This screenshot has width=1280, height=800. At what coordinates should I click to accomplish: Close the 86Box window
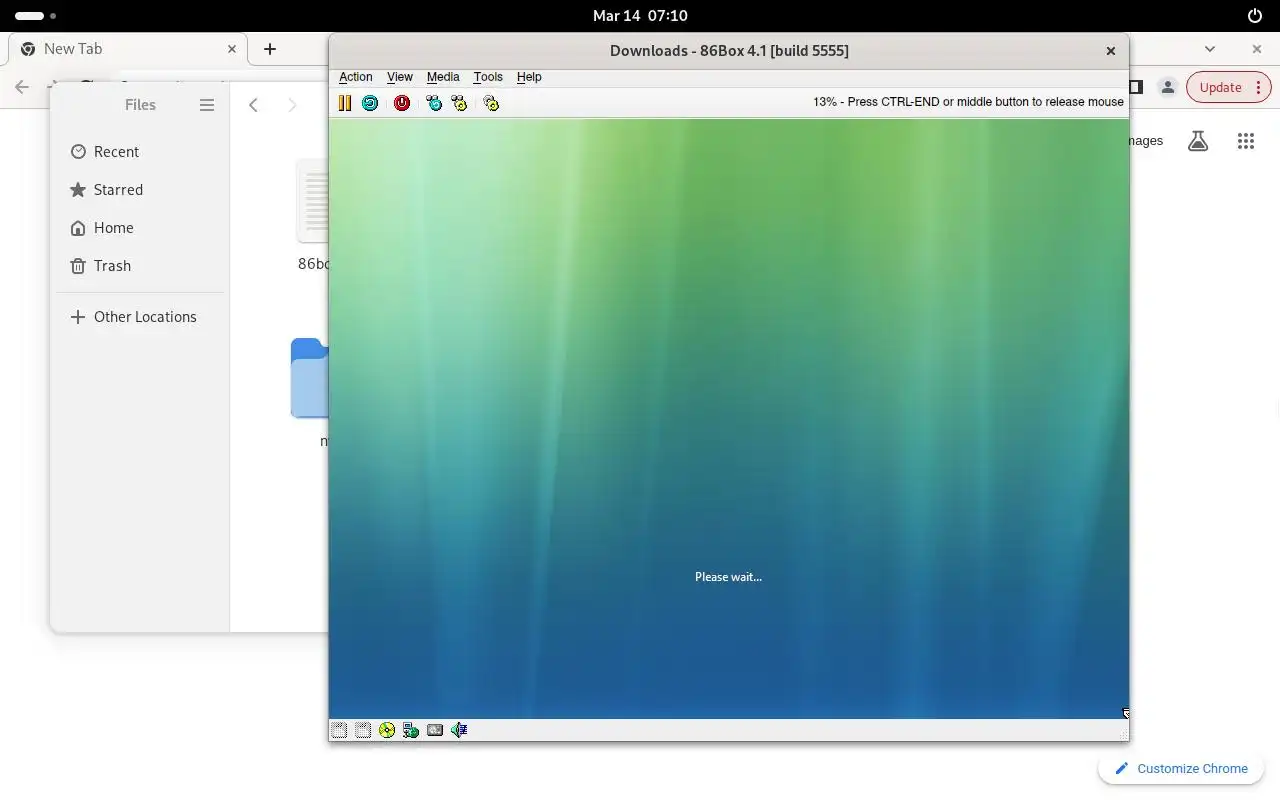tap(1110, 51)
